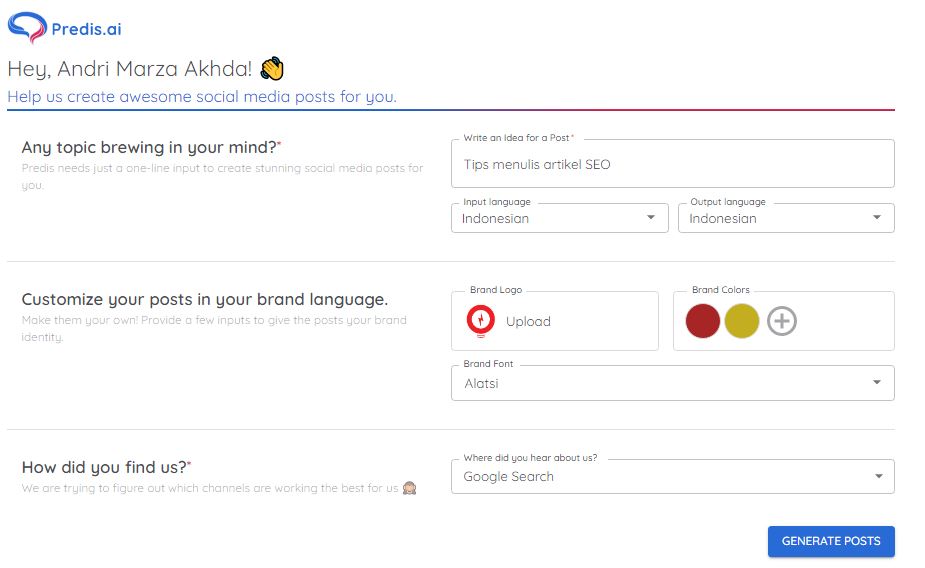
Task: Click the Predis.ai brand name text
Action: tap(86, 29)
